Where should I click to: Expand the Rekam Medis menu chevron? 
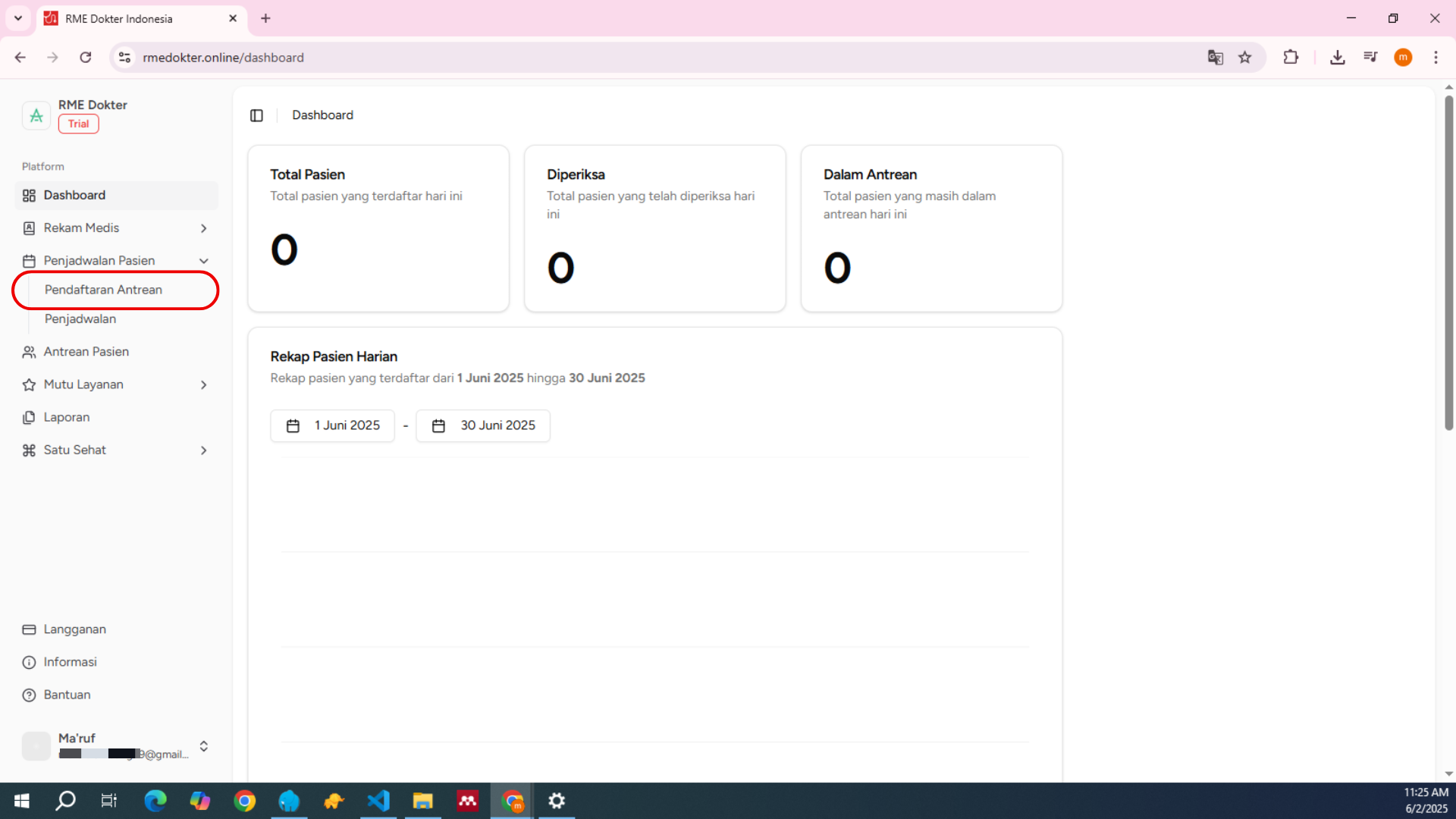point(203,228)
